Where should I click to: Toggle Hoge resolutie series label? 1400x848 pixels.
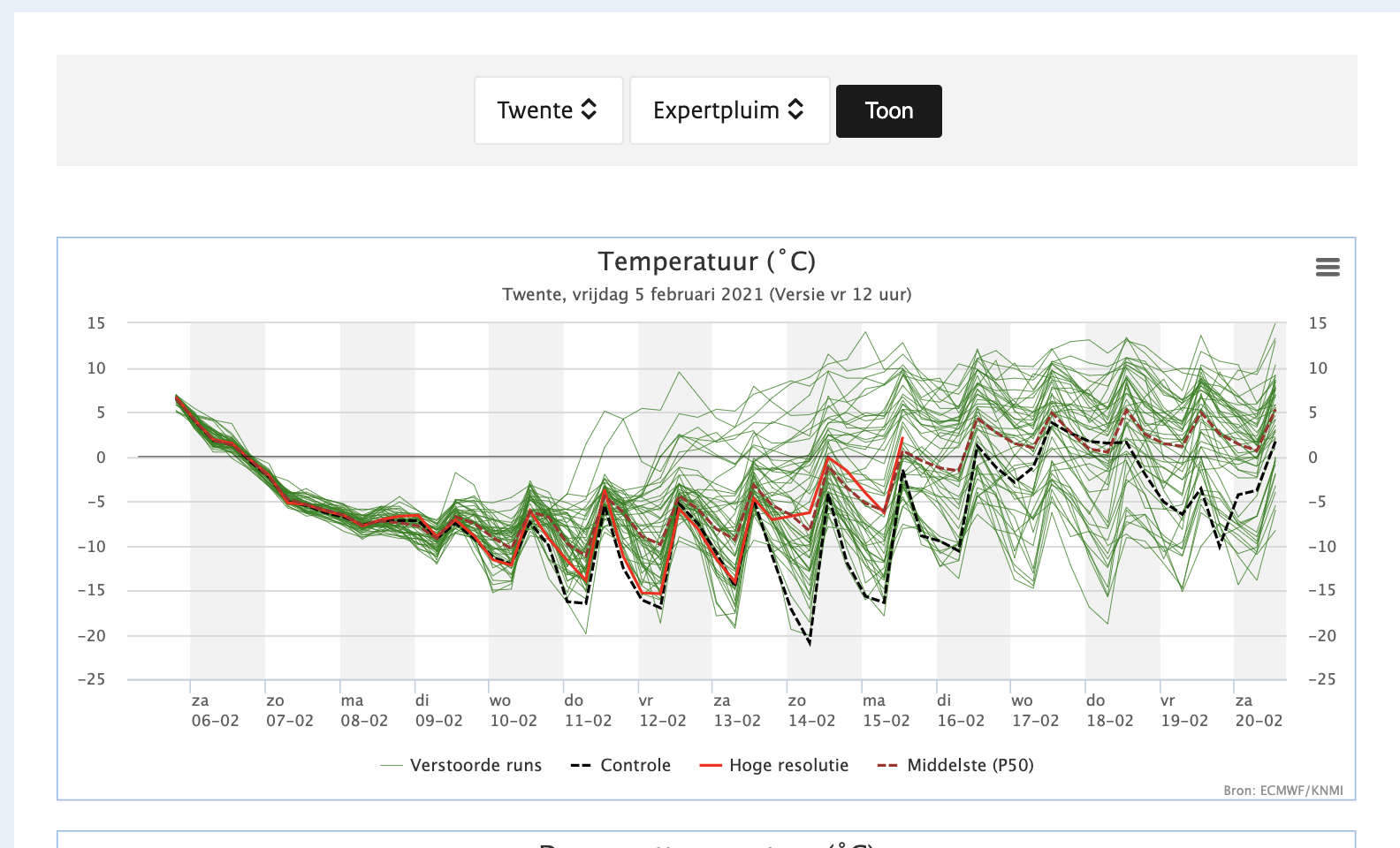click(x=788, y=765)
